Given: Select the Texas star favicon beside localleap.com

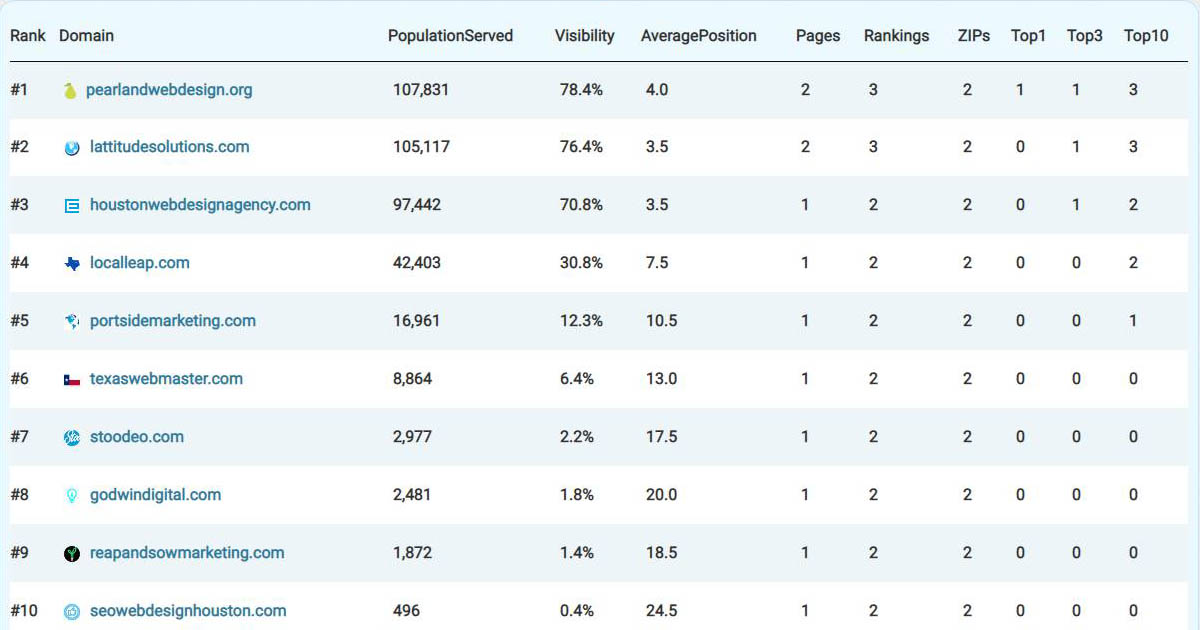Looking at the screenshot, I should [70, 262].
